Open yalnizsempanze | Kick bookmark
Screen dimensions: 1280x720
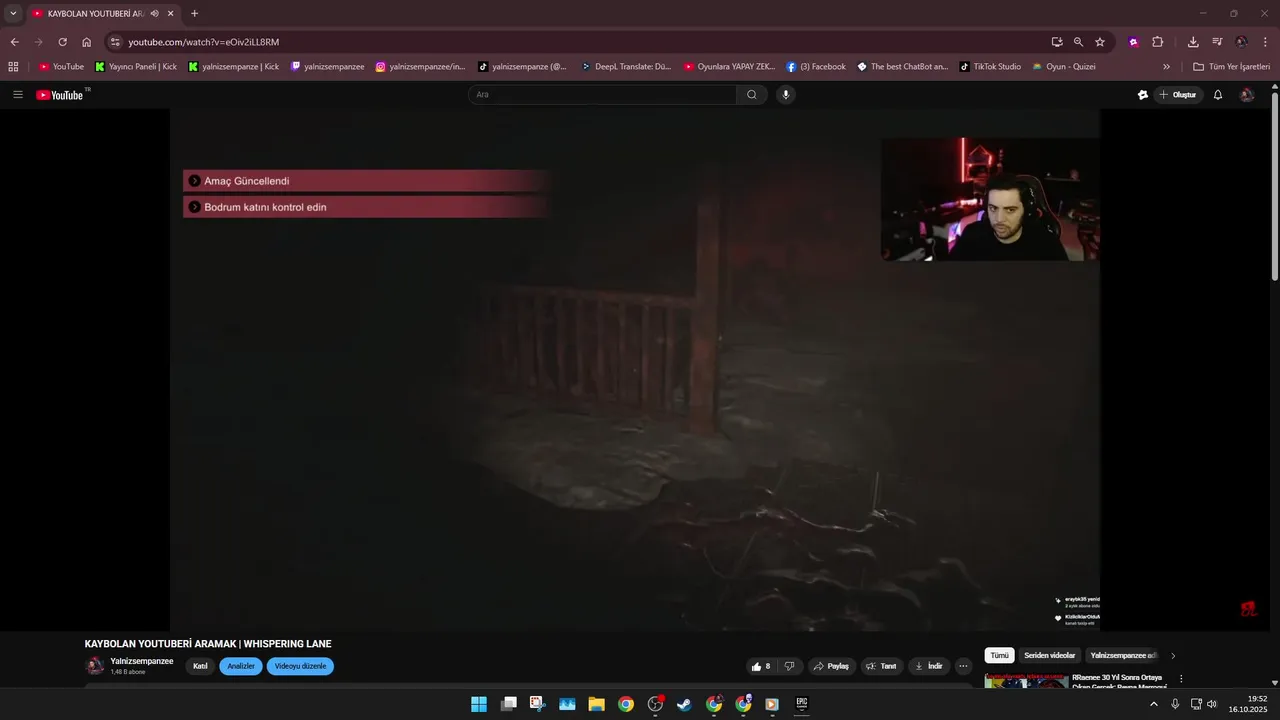click(x=234, y=67)
